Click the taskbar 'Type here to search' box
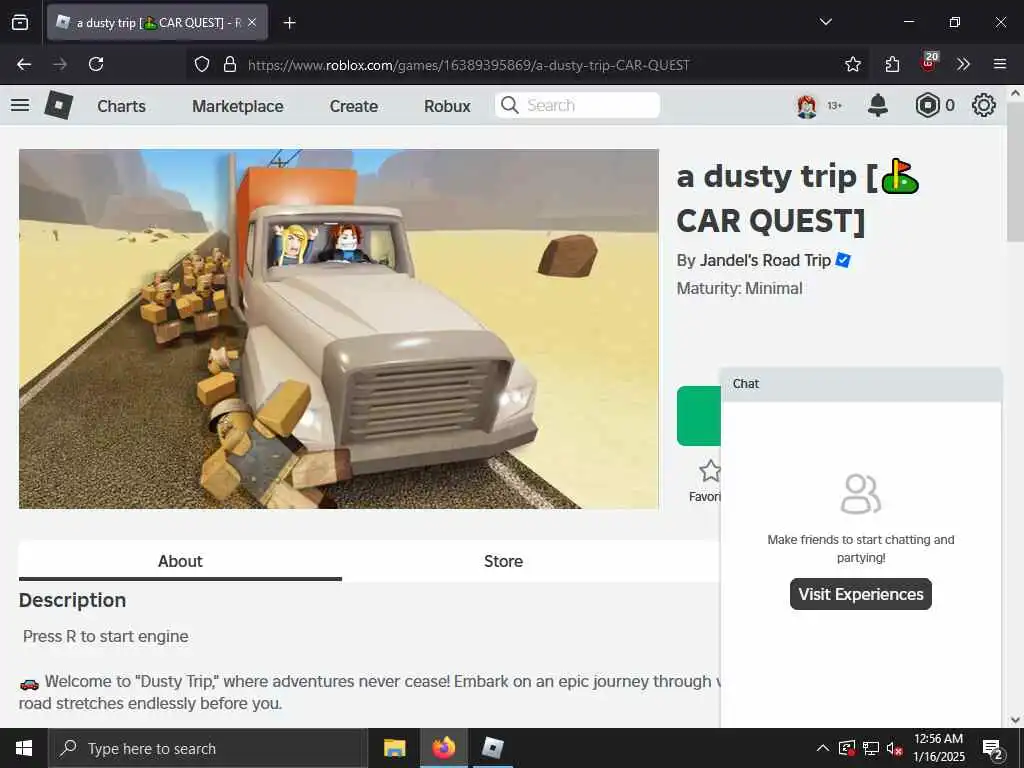The height and width of the screenshot is (768, 1024). (x=208, y=748)
